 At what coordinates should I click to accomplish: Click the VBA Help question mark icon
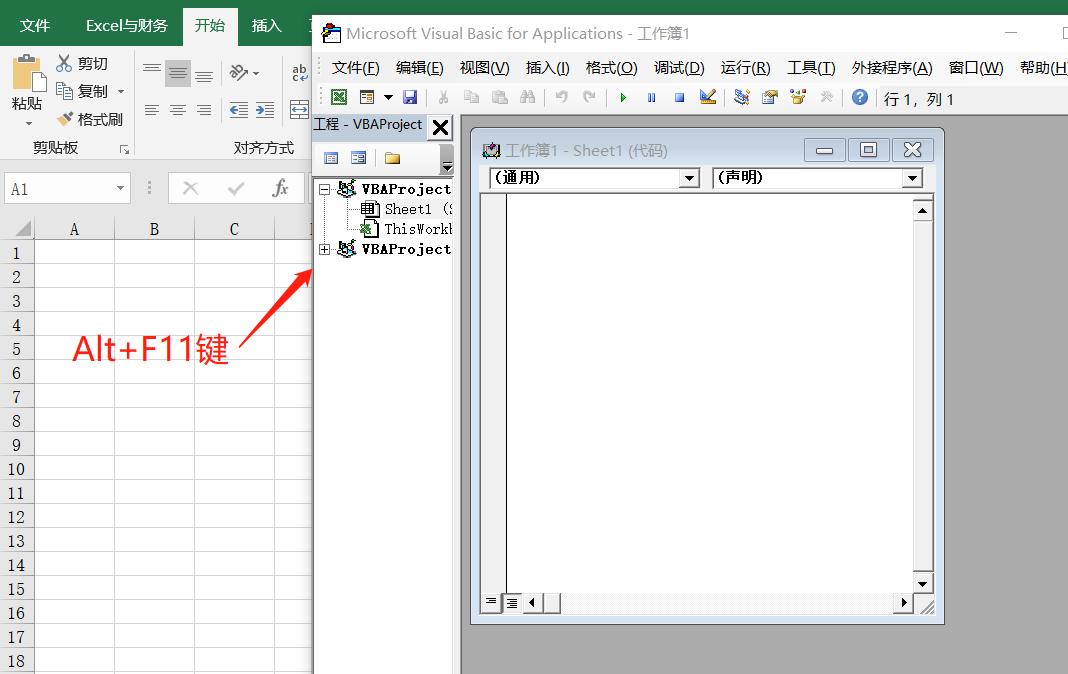(858, 97)
